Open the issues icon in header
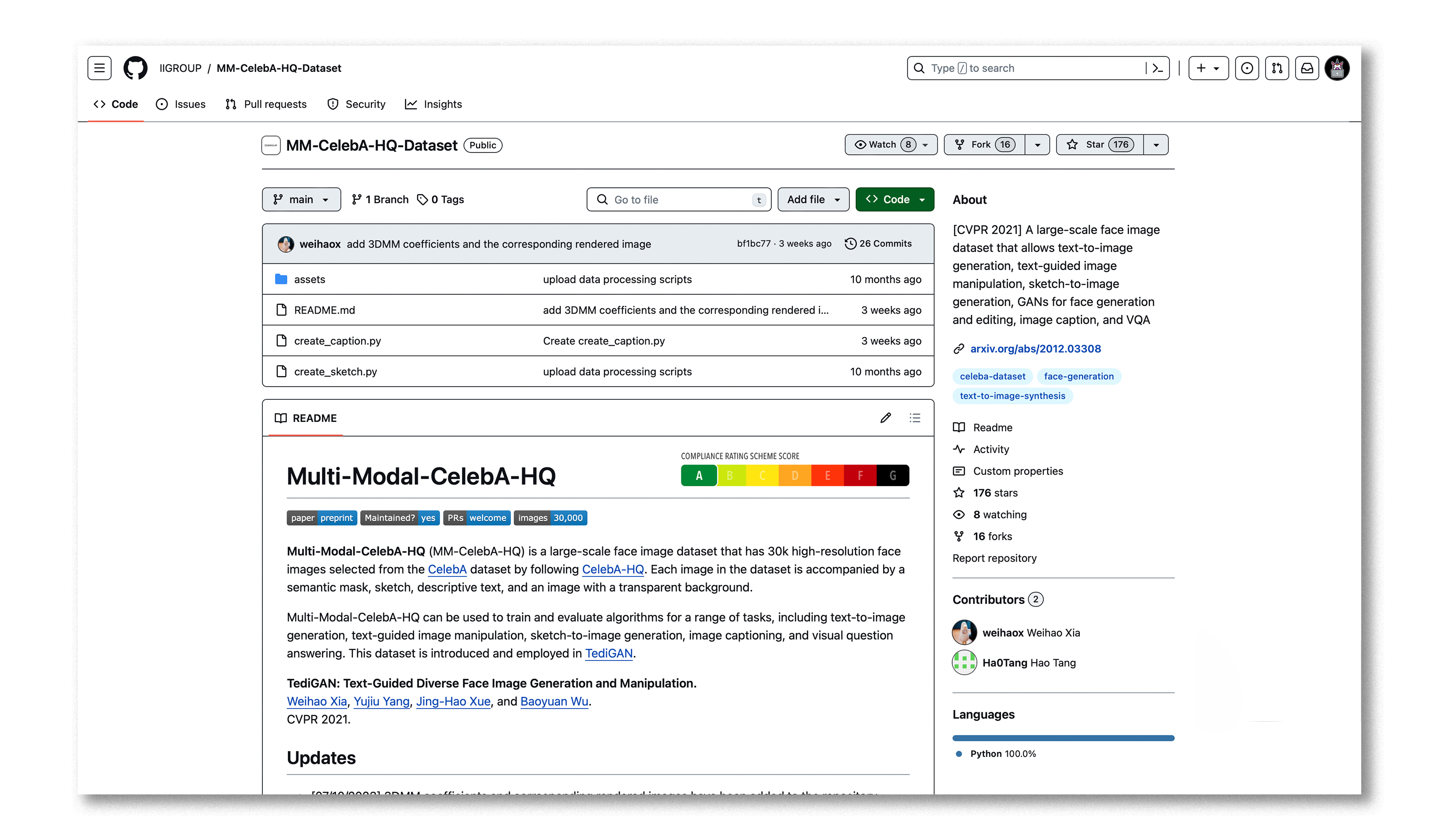Image resolution: width=1439 pixels, height=840 pixels. coord(1246,68)
